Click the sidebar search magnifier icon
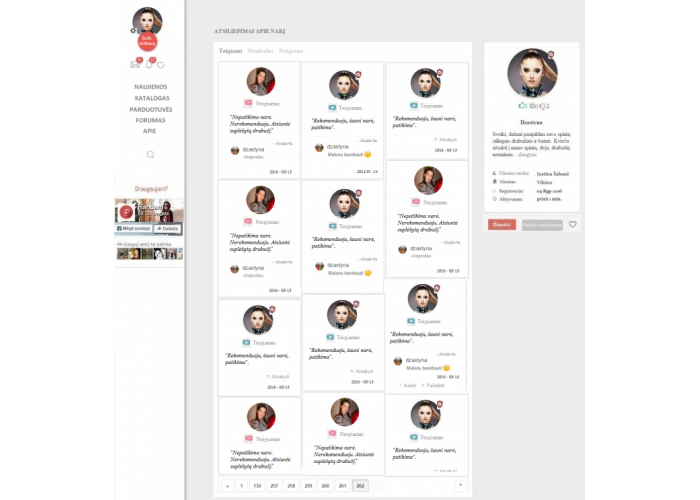Screen dimensions: 700x500 click(x=150, y=154)
